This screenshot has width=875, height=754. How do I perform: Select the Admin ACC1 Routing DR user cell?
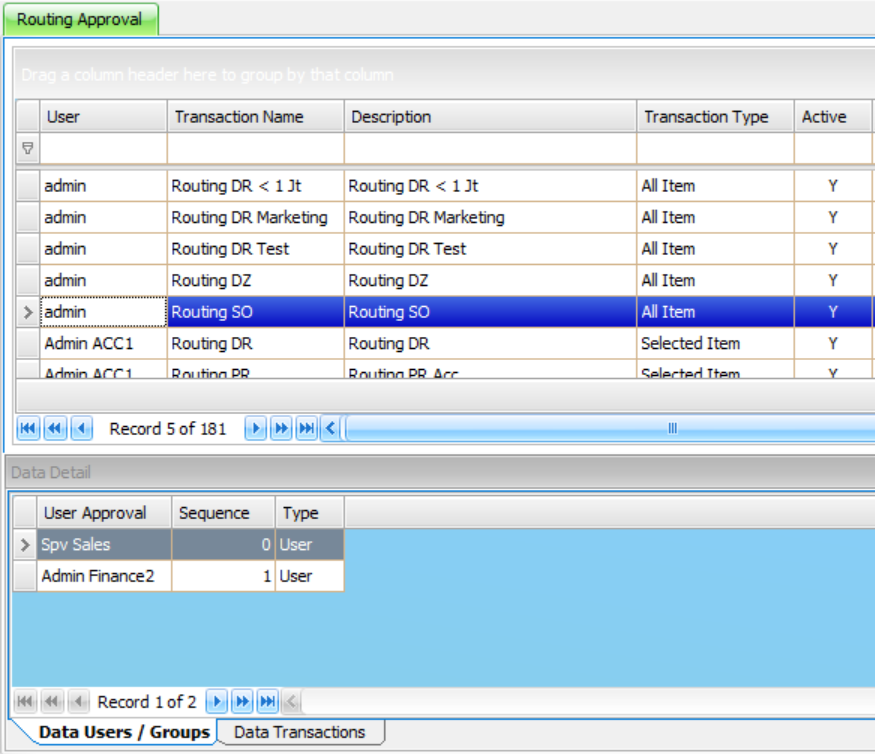click(103, 343)
